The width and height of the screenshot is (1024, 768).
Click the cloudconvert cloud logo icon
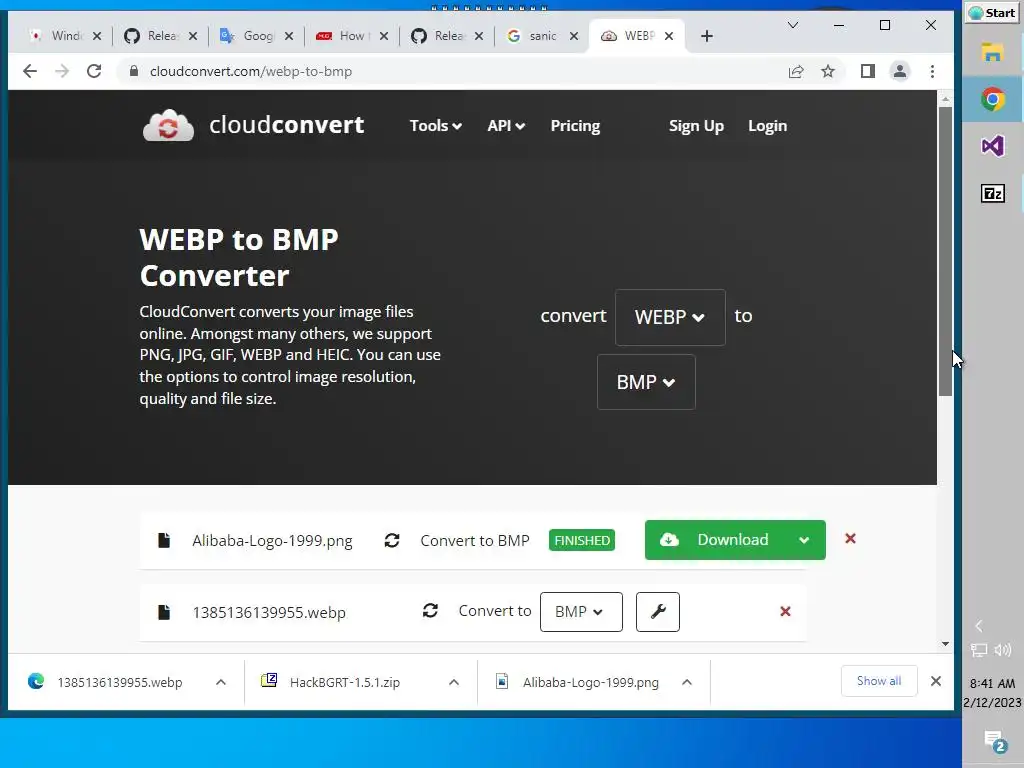(x=168, y=125)
